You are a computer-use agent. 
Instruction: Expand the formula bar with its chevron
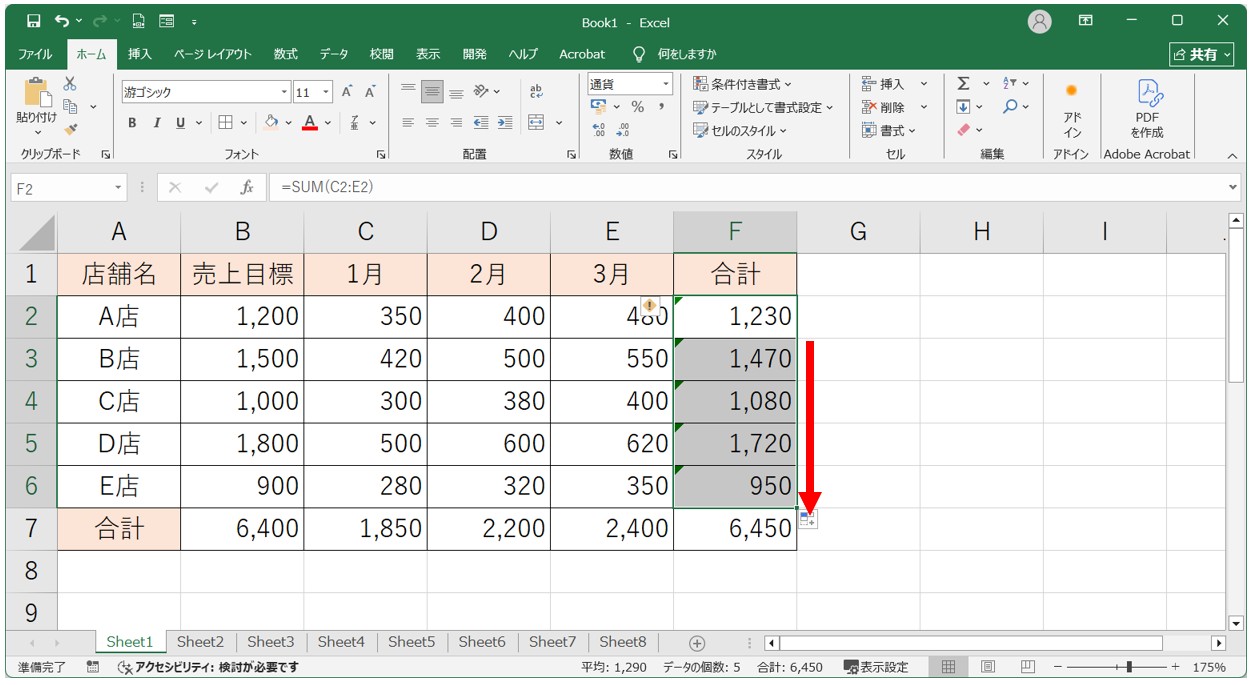pyautogui.click(x=1232, y=187)
